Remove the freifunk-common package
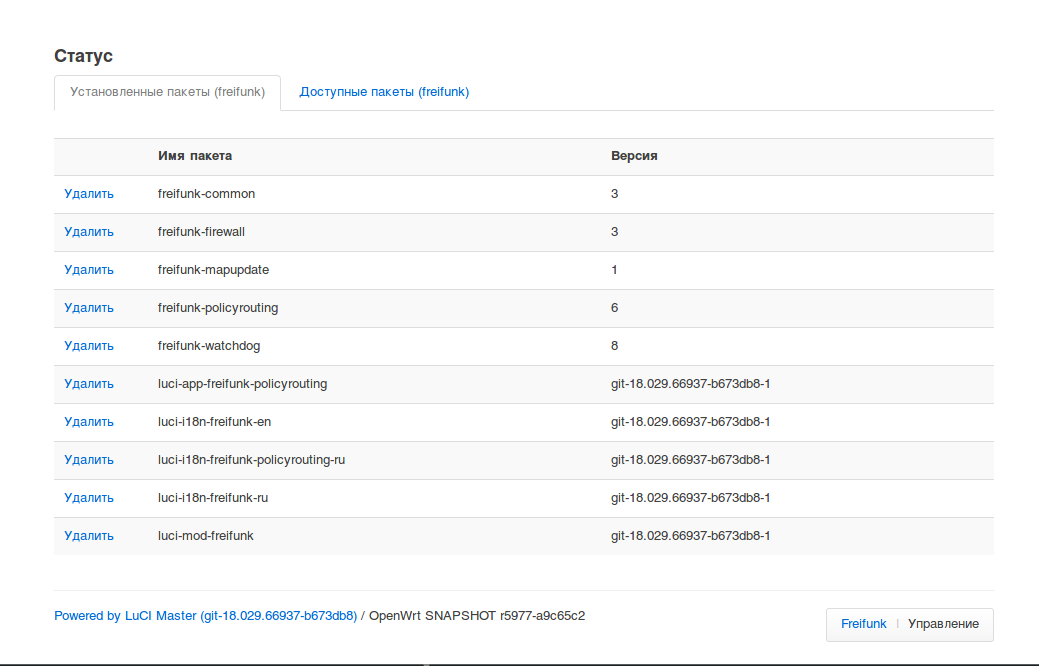Viewport: 1039px width, 666px height. point(89,194)
